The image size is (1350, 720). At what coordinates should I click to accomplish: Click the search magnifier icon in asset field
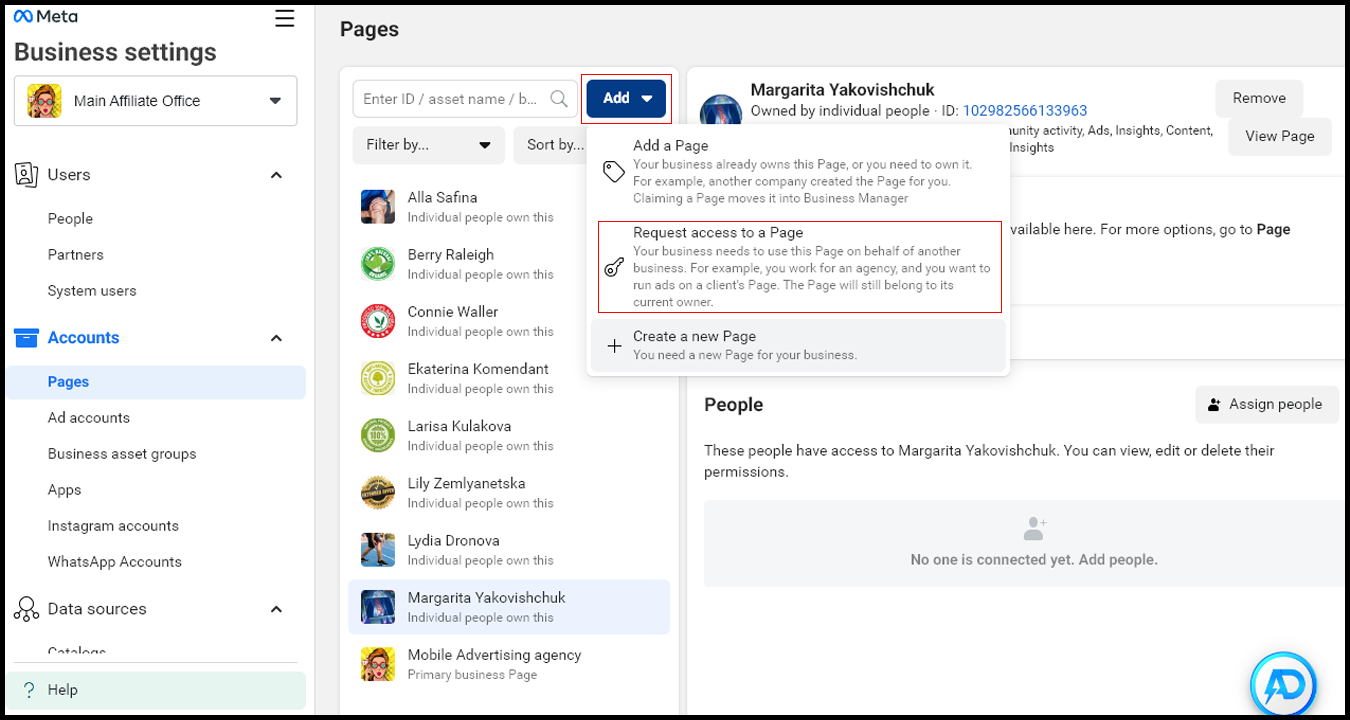(559, 99)
